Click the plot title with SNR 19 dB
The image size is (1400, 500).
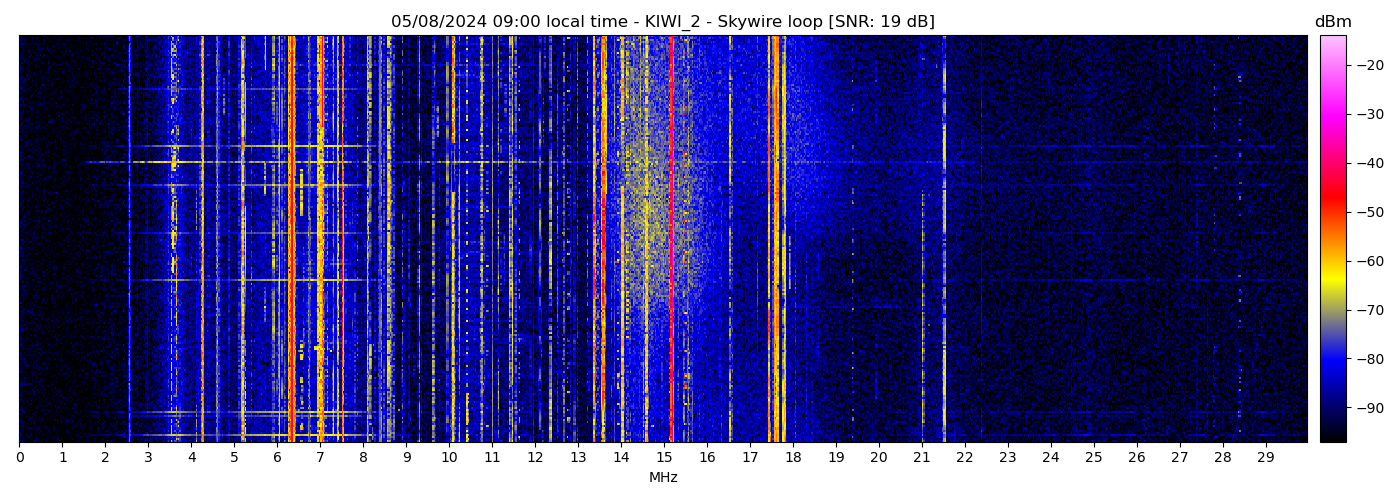662,21
